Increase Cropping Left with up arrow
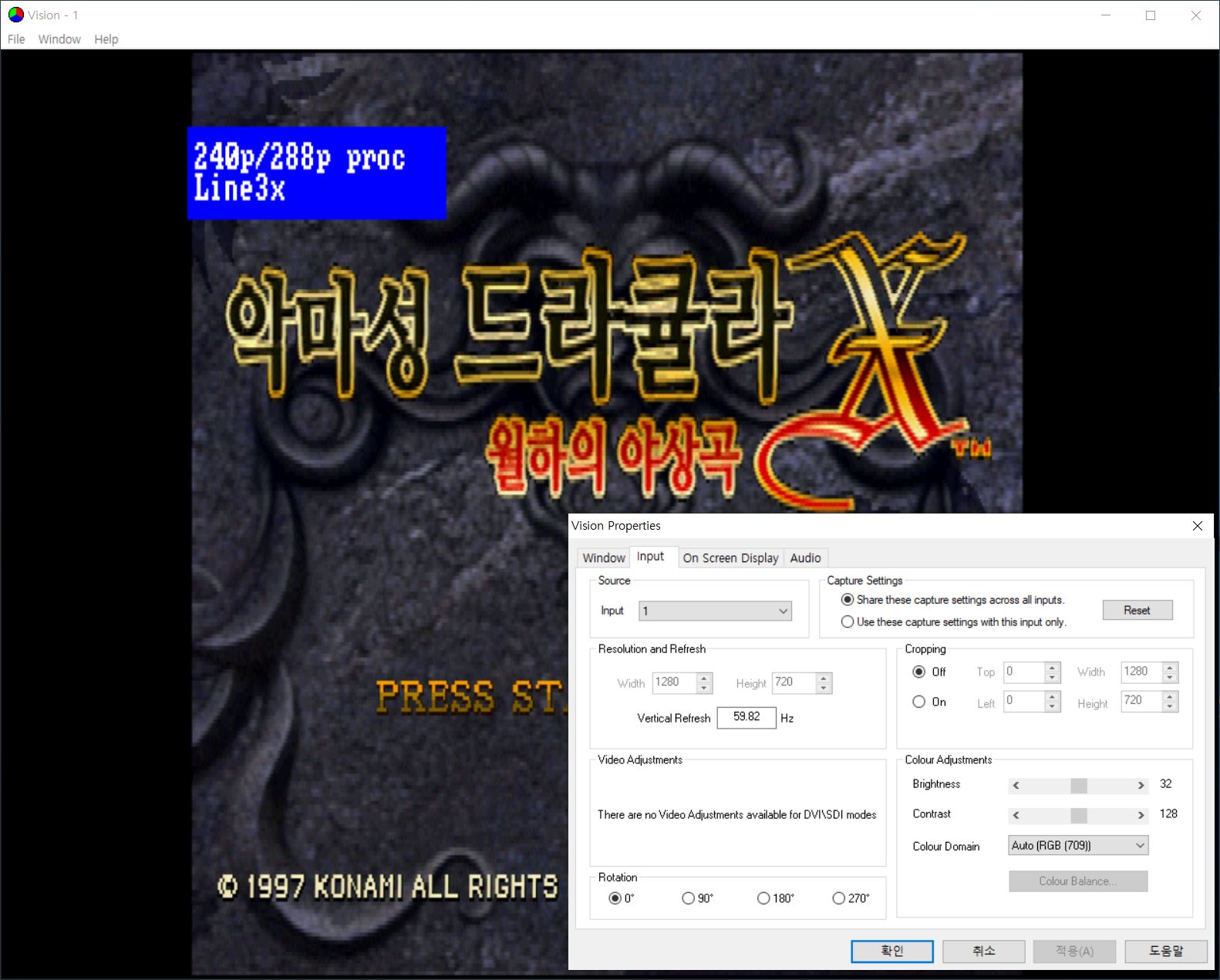The image size is (1220, 980). tap(1053, 696)
